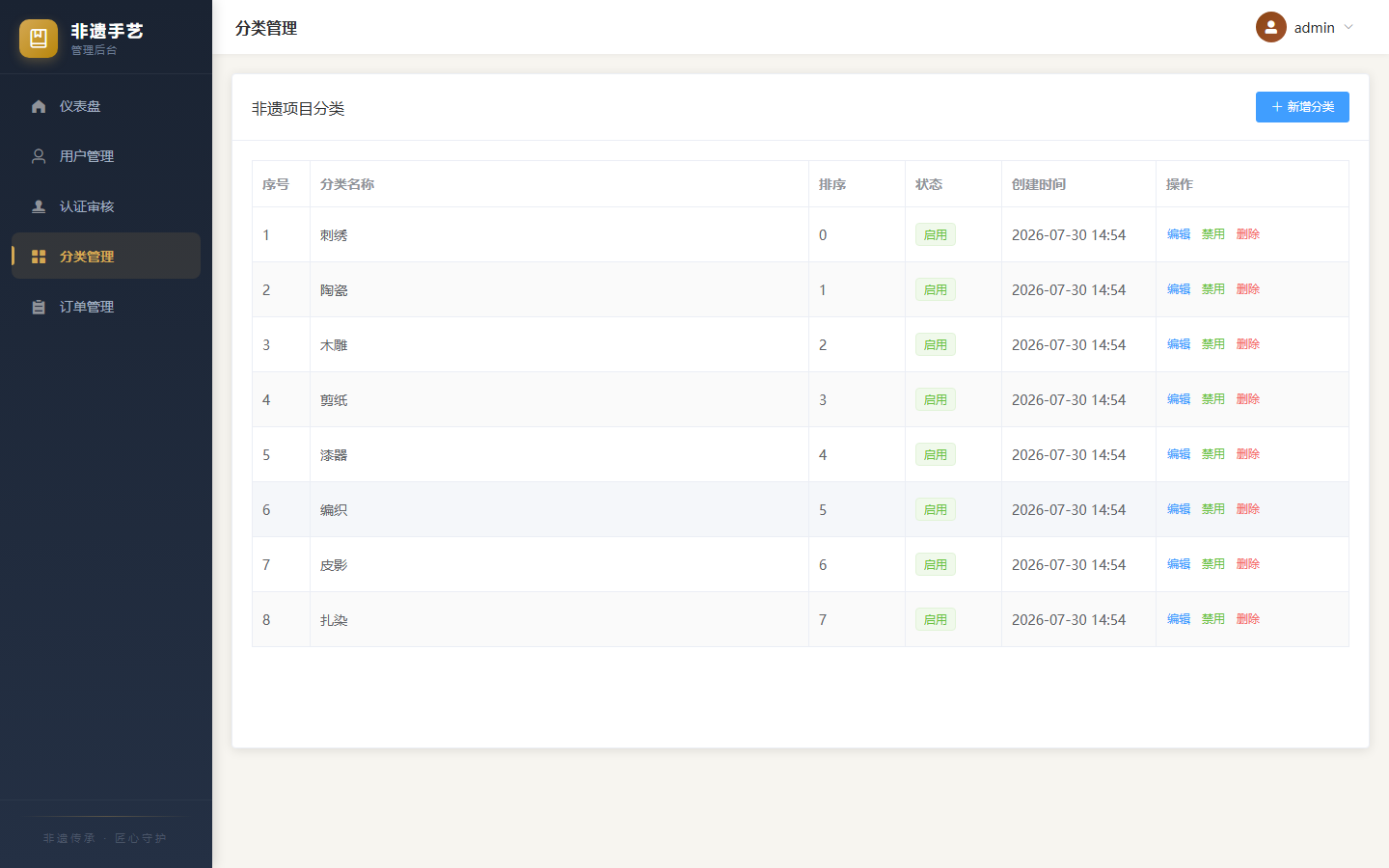
Task: Click the 订单管理 clipboard icon
Action: tap(39, 307)
